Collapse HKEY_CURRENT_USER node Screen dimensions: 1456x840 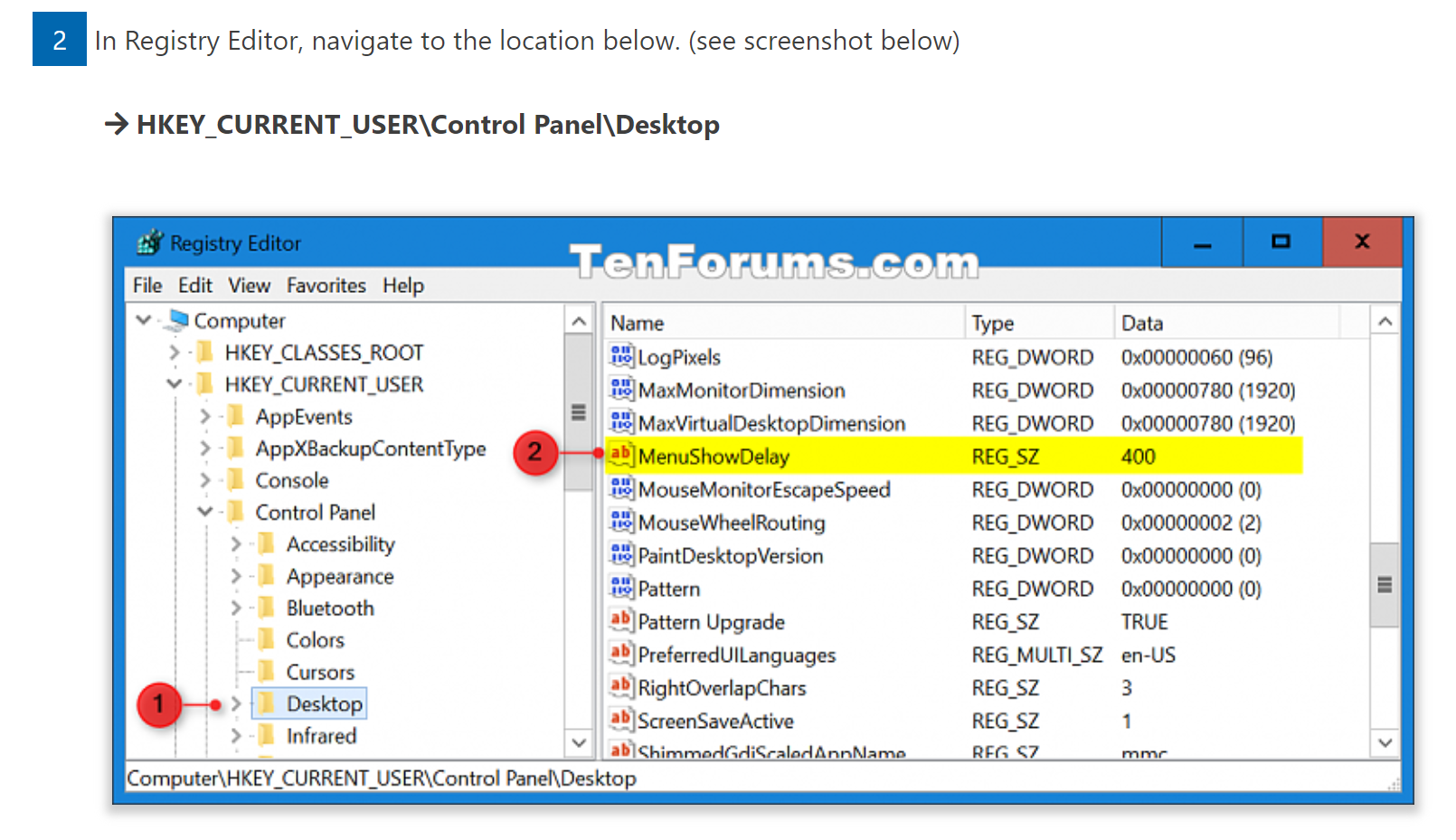click(x=175, y=384)
